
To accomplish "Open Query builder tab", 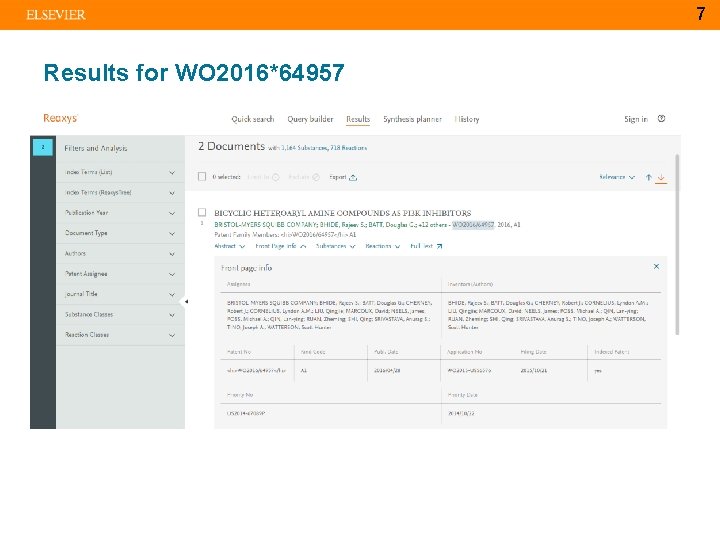I will pos(310,119).
